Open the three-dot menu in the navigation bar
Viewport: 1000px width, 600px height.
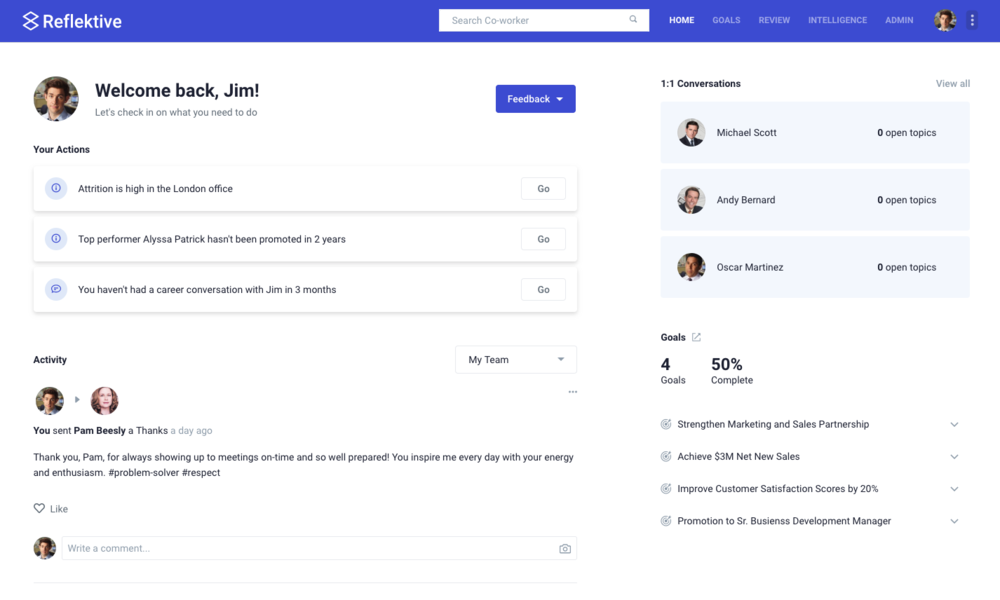click(972, 20)
